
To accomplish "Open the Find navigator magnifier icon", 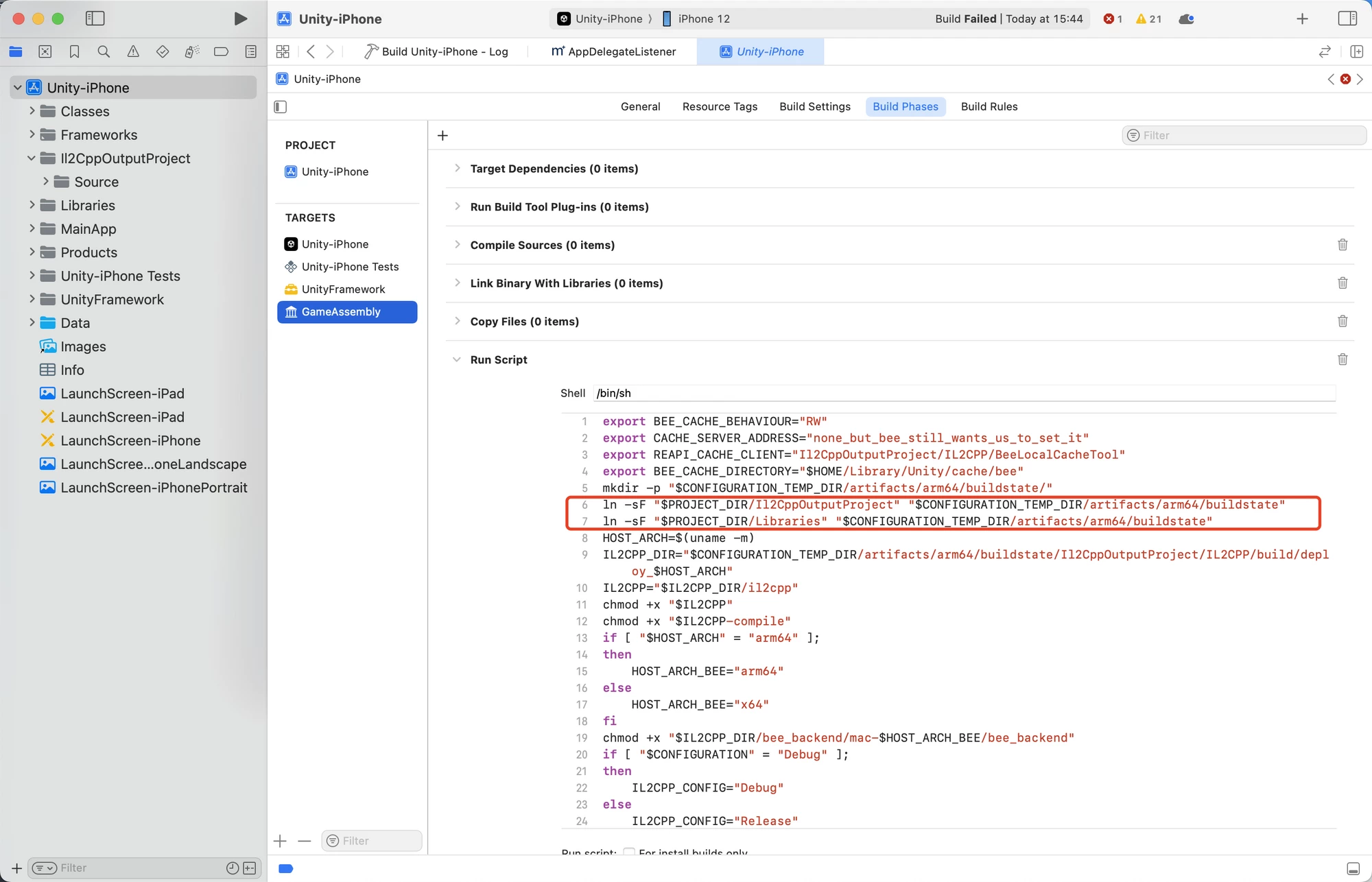I will tap(104, 51).
